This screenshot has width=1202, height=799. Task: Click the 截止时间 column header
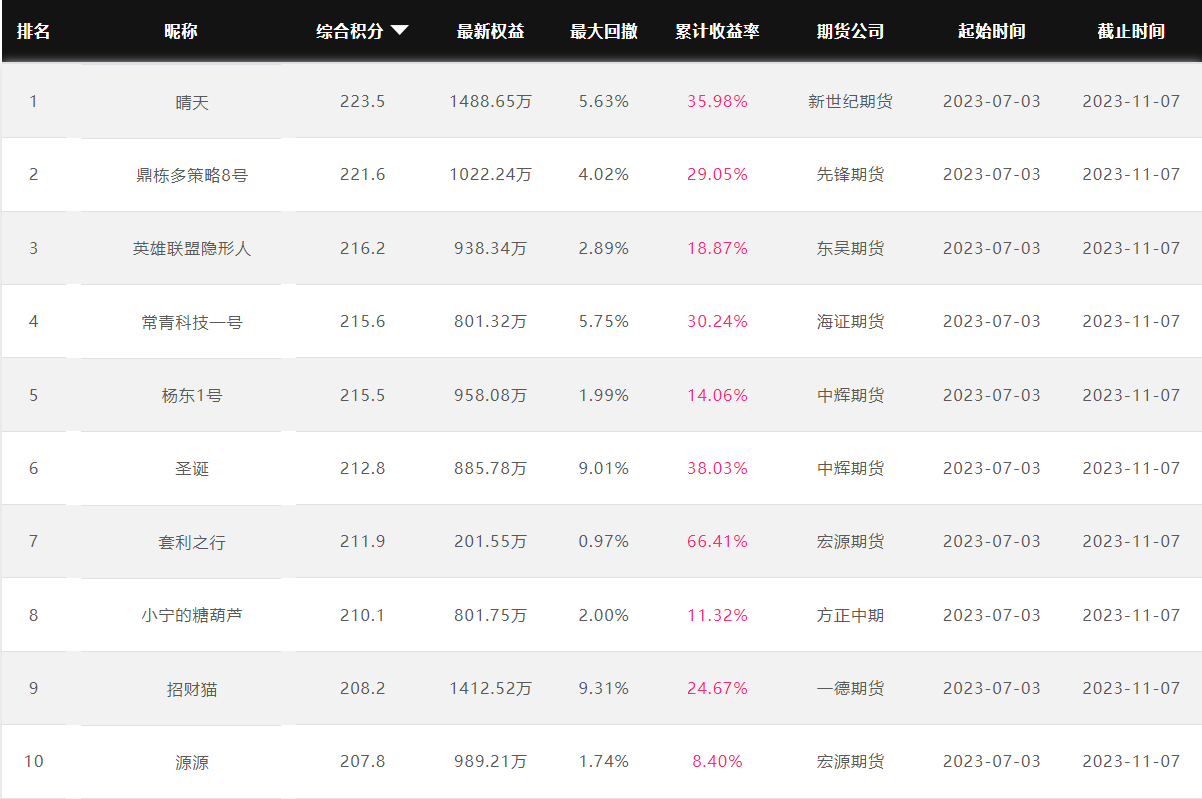pos(1131,31)
